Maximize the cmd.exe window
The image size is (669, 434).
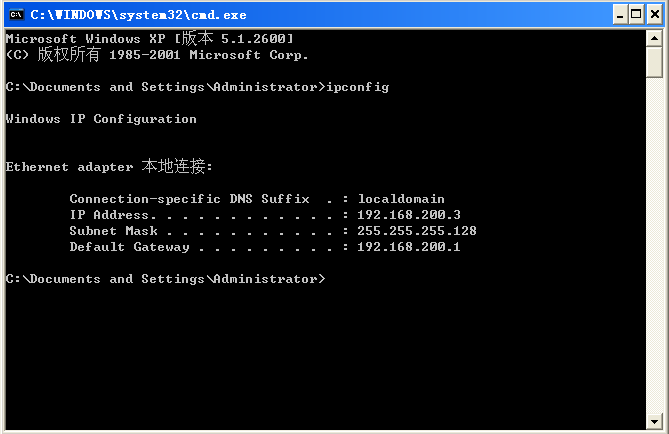click(636, 15)
